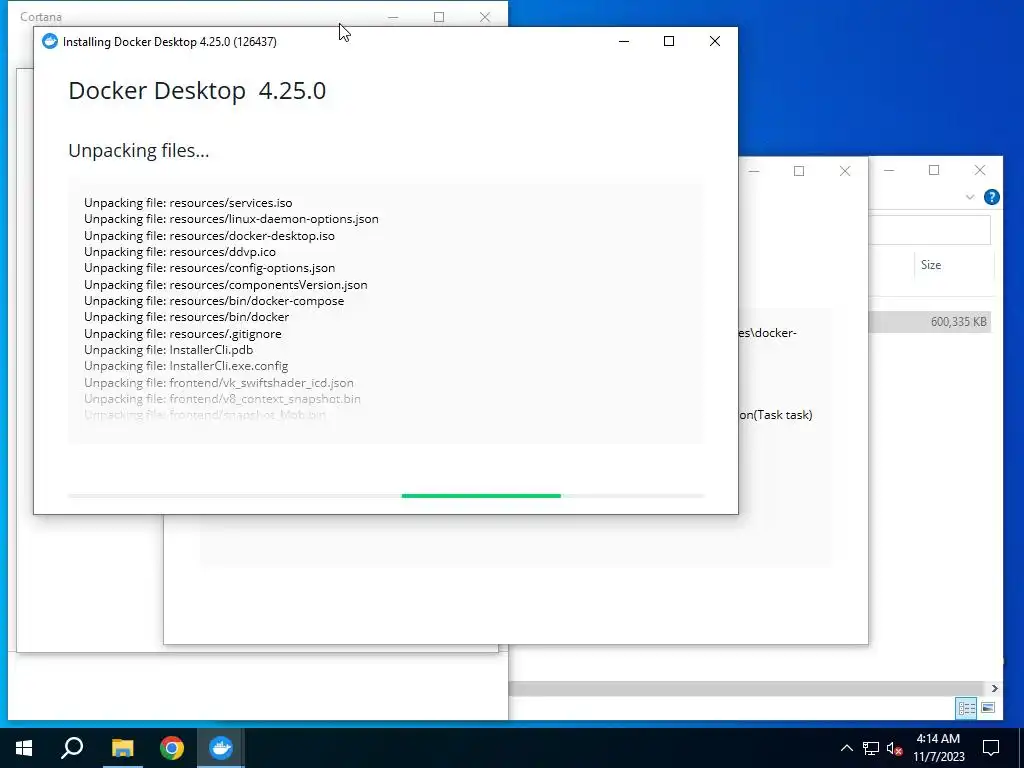Click the 'resources/componentsVersion.json' log line
The height and width of the screenshot is (768, 1024).
point(225,285)
